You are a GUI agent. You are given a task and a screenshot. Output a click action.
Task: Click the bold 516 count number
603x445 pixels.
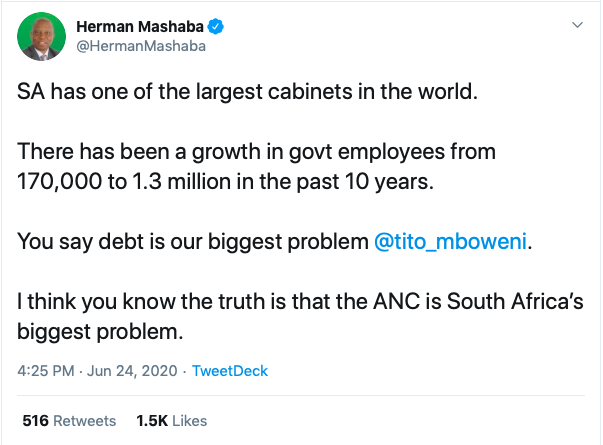pos(35,421)
